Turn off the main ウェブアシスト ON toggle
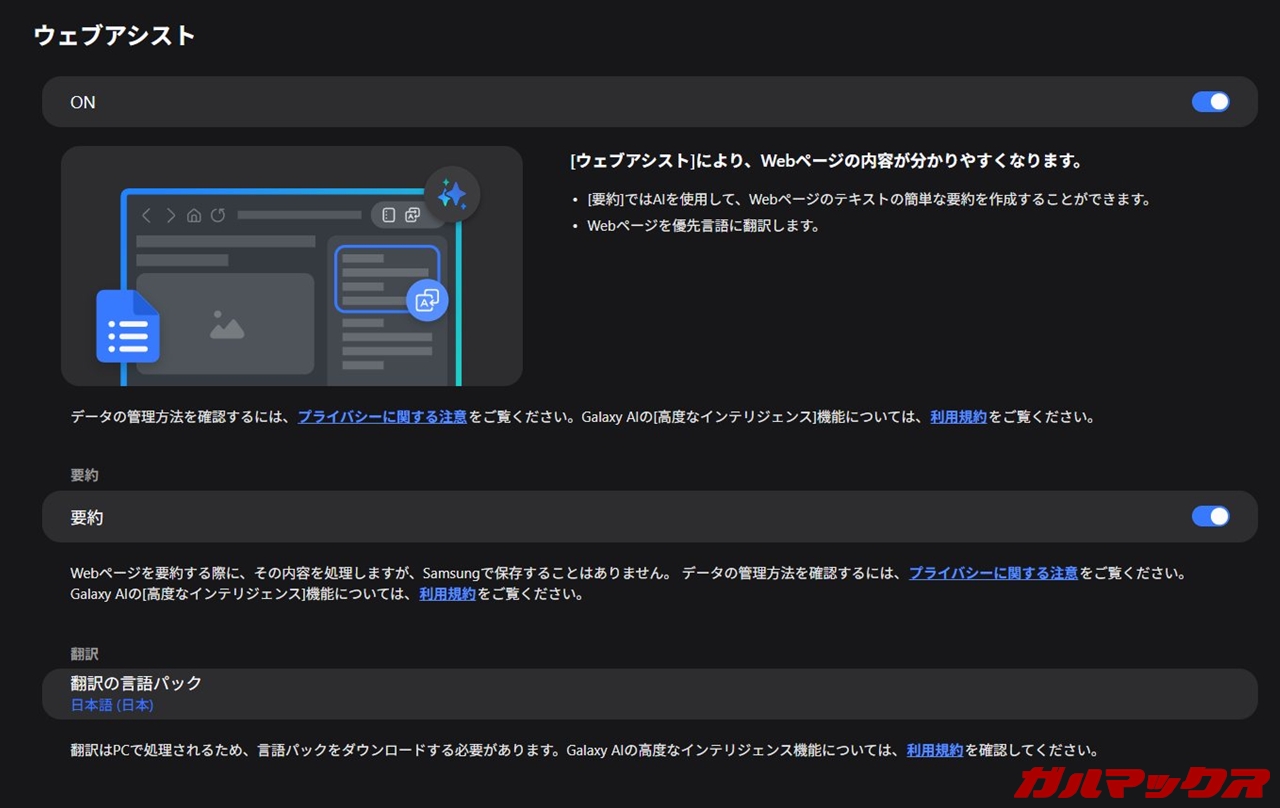This screenshot has height=808, width=1280. point(1210,102)
